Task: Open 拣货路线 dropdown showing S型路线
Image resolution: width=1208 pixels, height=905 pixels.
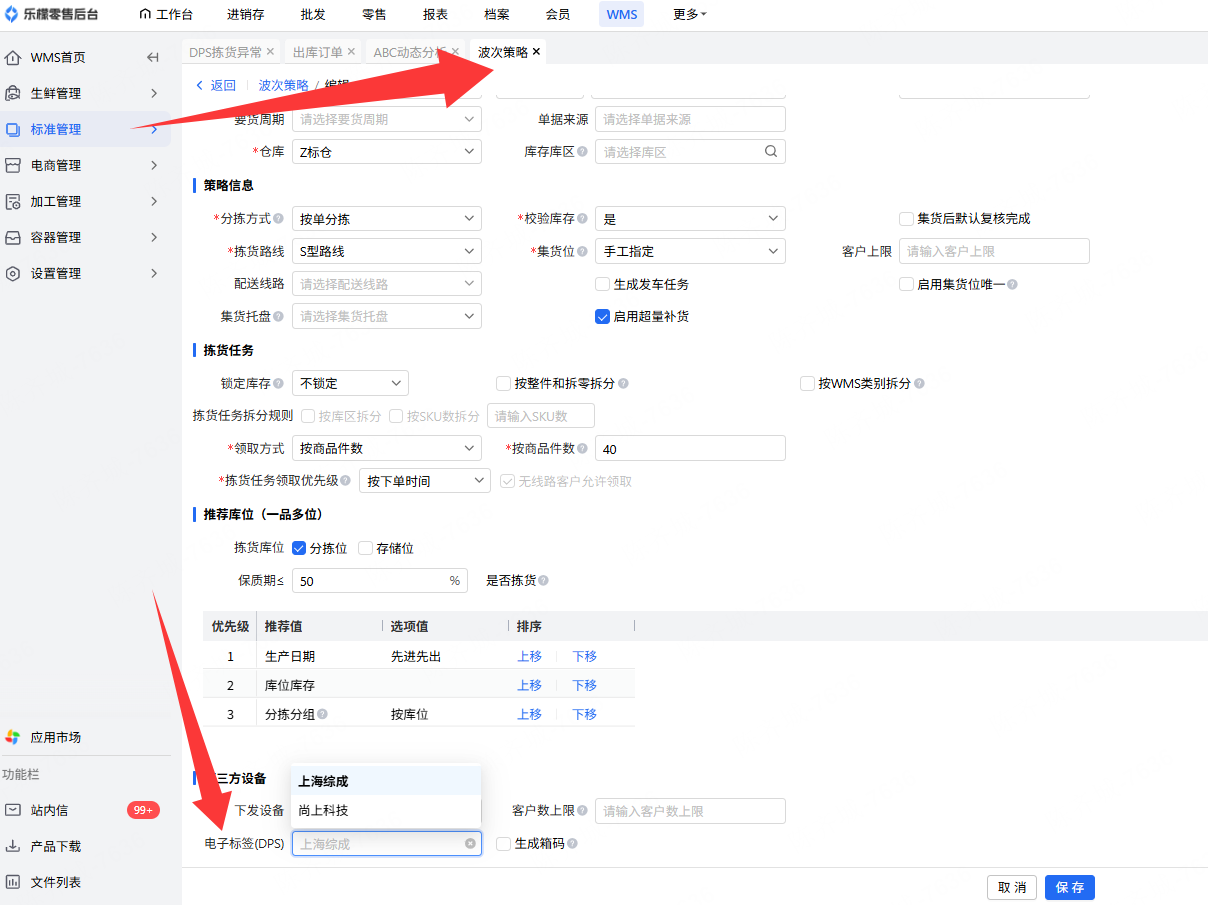Action: pyautogui.click(x=387, y=251)
